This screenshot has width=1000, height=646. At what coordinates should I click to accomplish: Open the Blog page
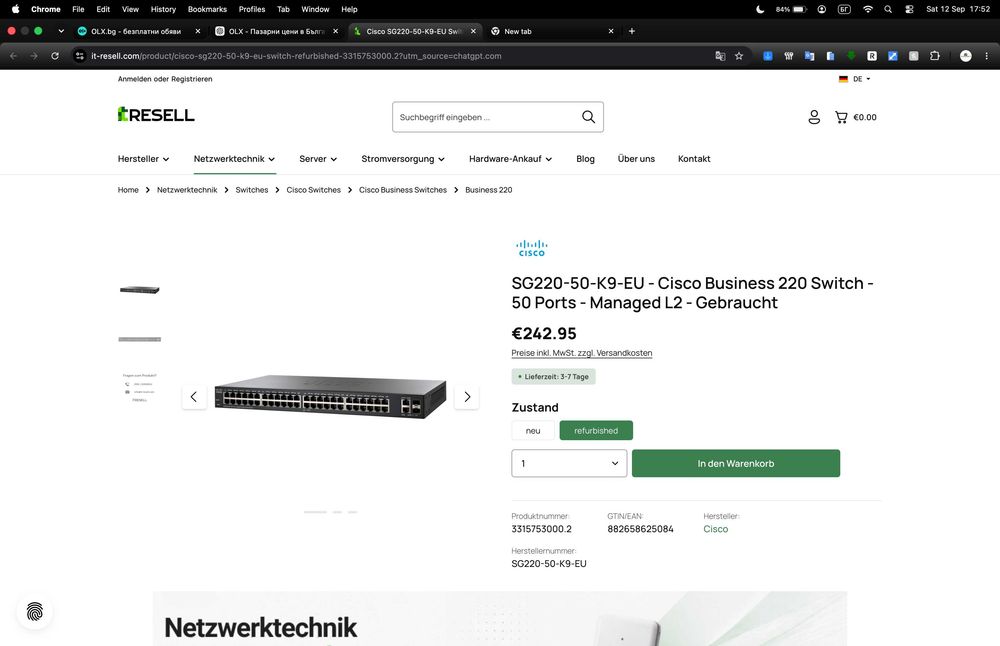tap(585, 159)
